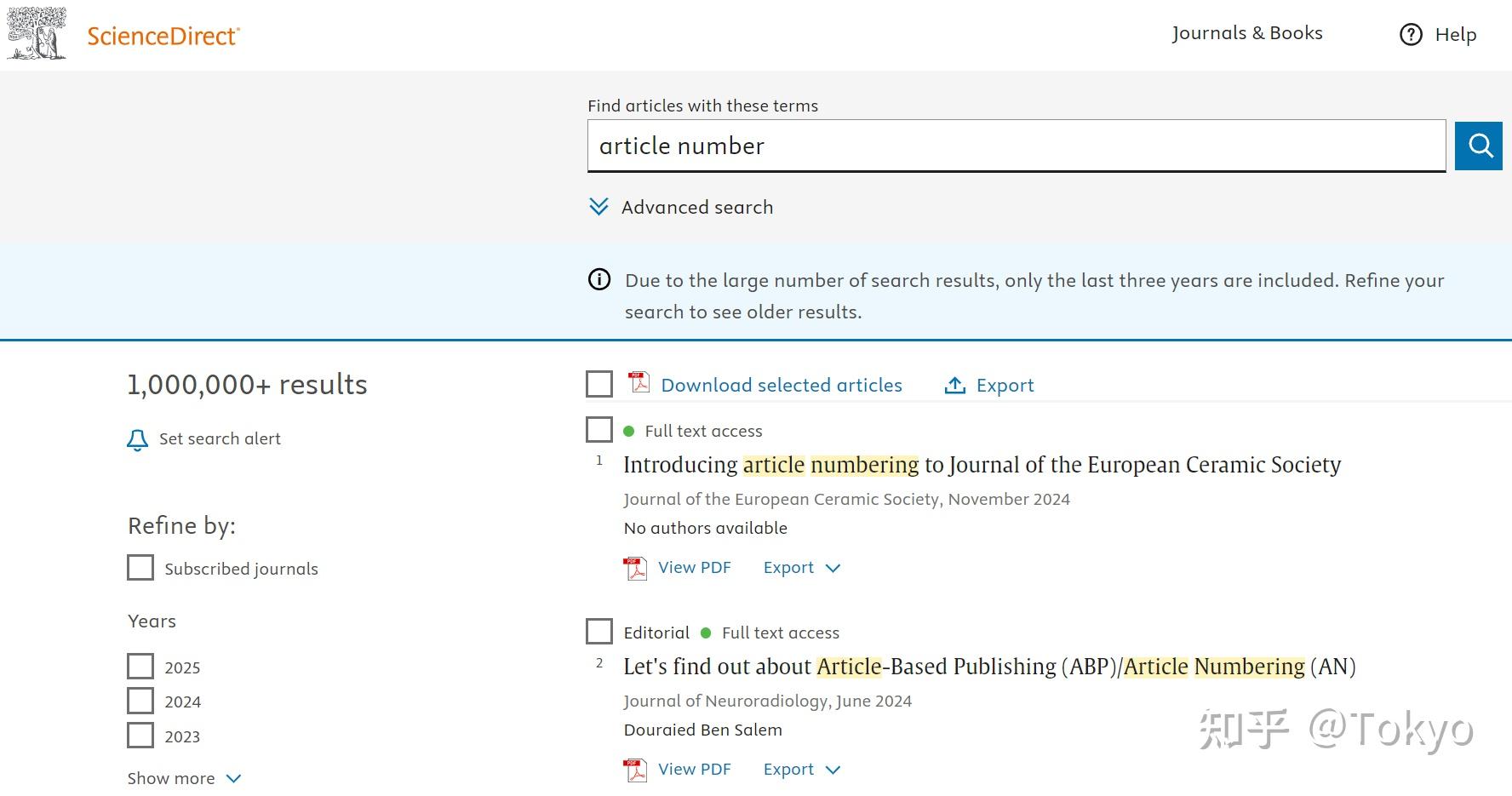The width and height of the screenshot is (1512, 796).
Task: Click the PDF icon for the Ceramic Society article
Action: [635, 568]
